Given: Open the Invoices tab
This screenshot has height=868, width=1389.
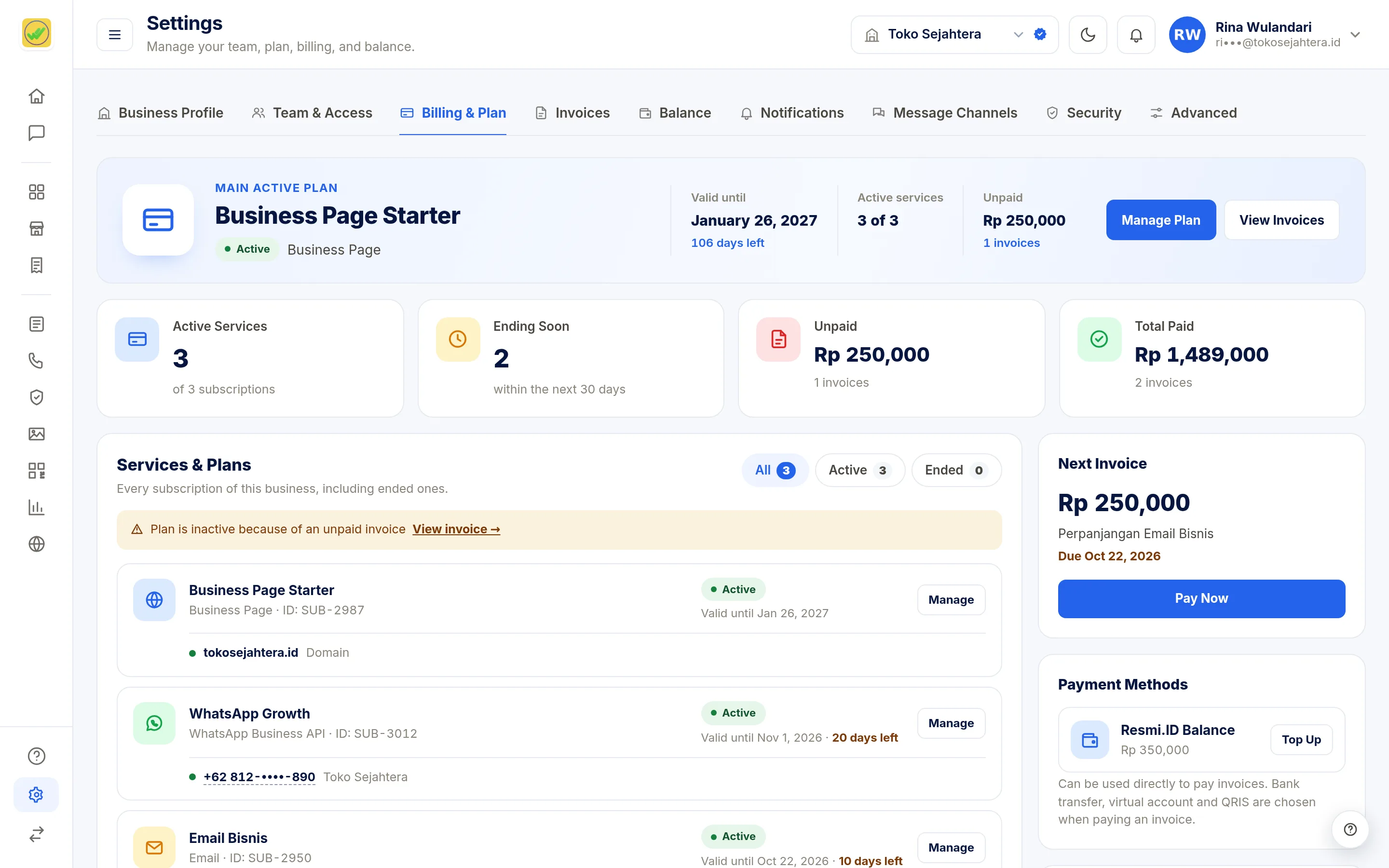Looking at the screenshot, I should 572,113.
